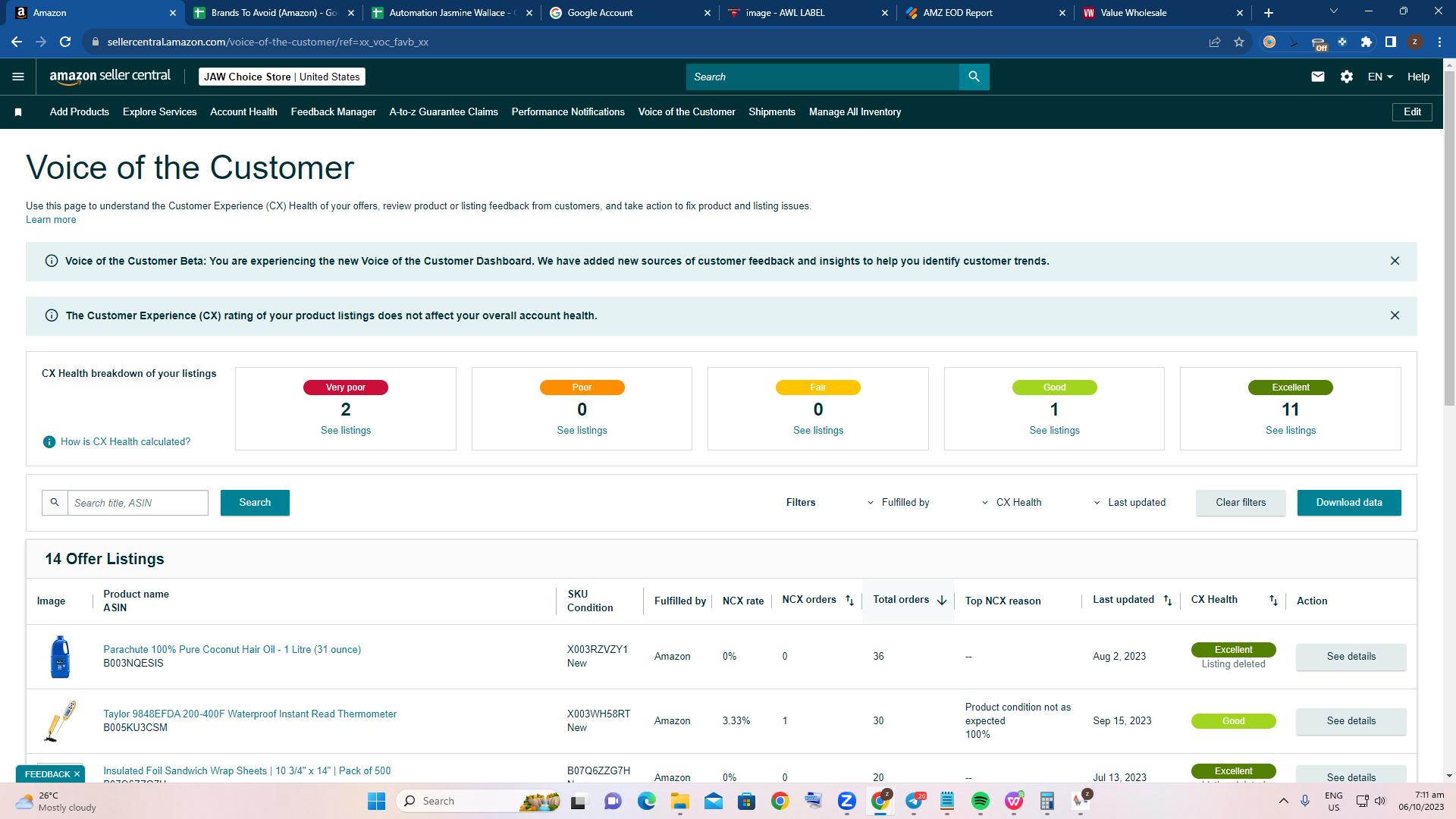
Task: Open the EN language dropdown
Action: pyautogui.click(x=1380, y=77)
